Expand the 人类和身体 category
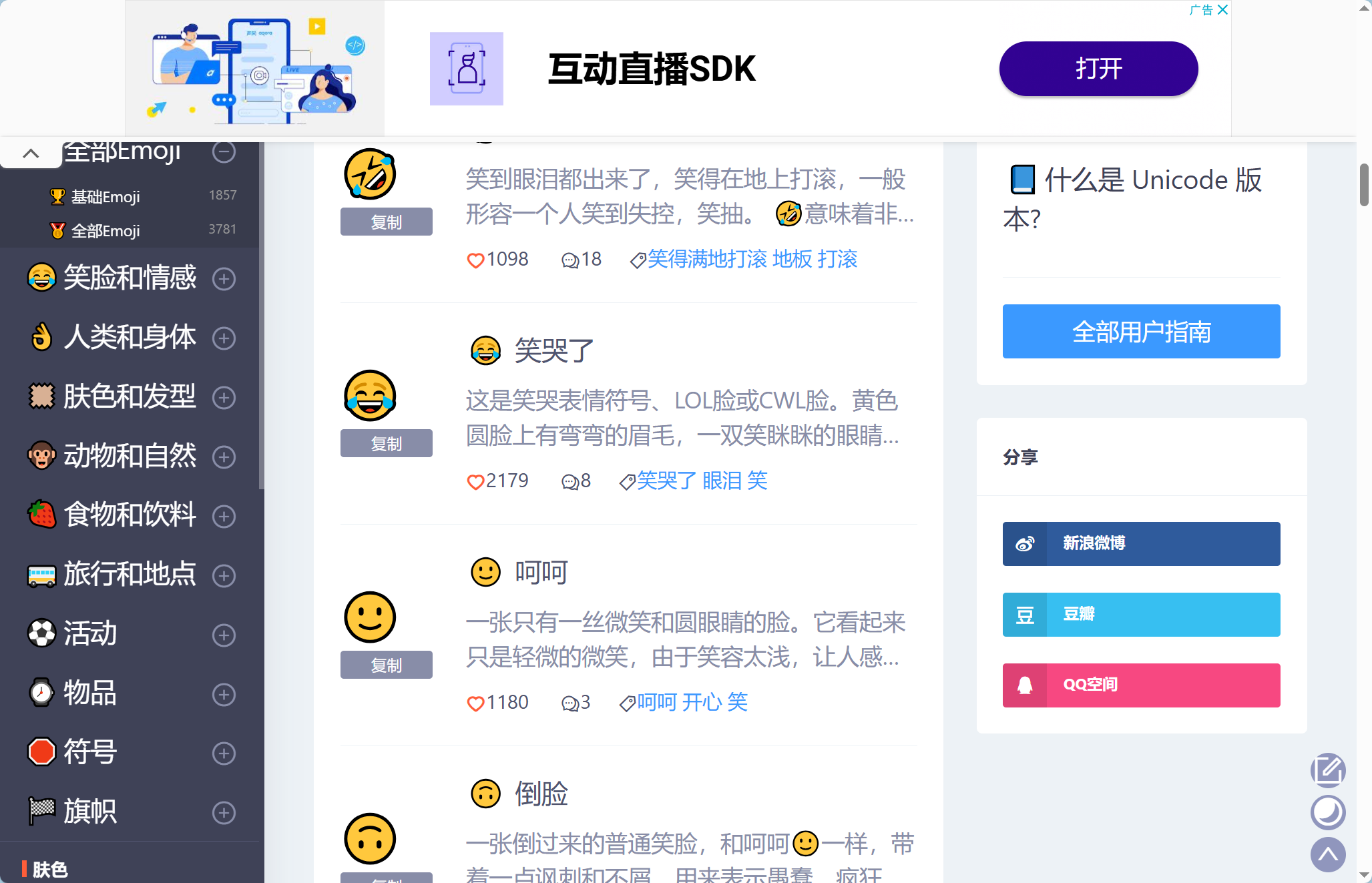This screenshot has width=1372, height=883. pyautogui.click(x=224, y=338)
